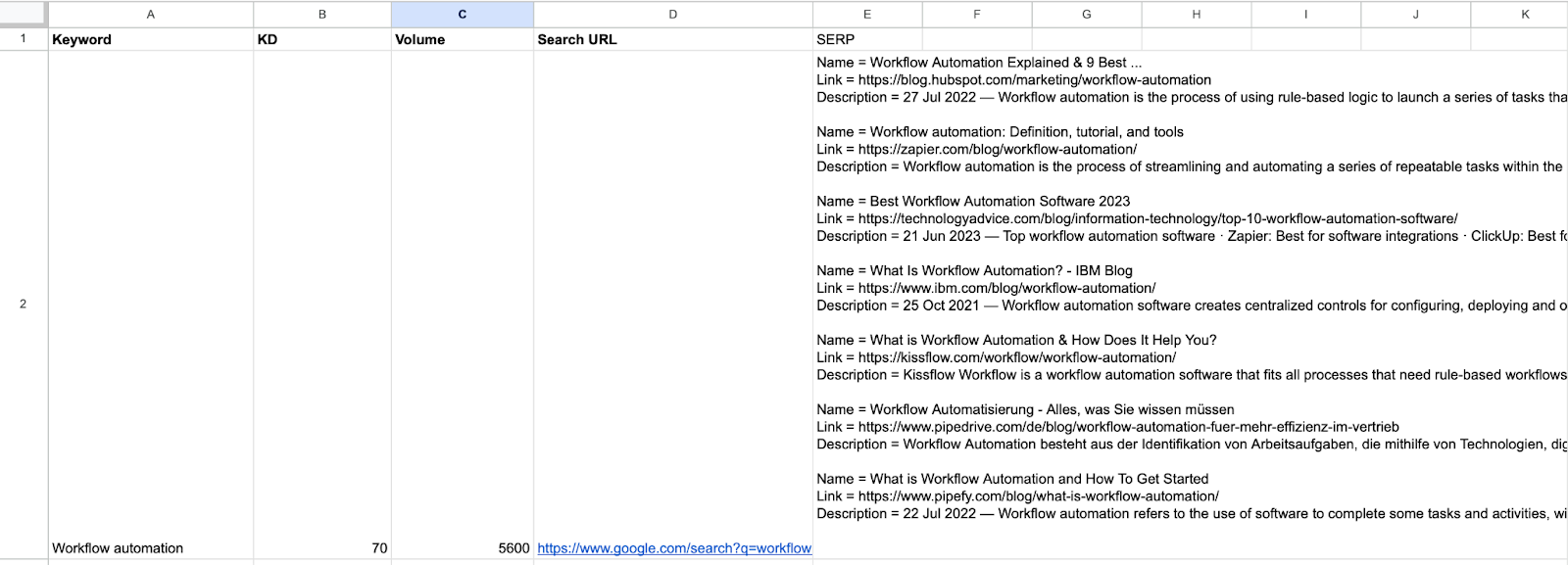Click the '21 Jun 2023' description line
The width and height of the screenshot is (1568, 565).
click(1192, 237)
